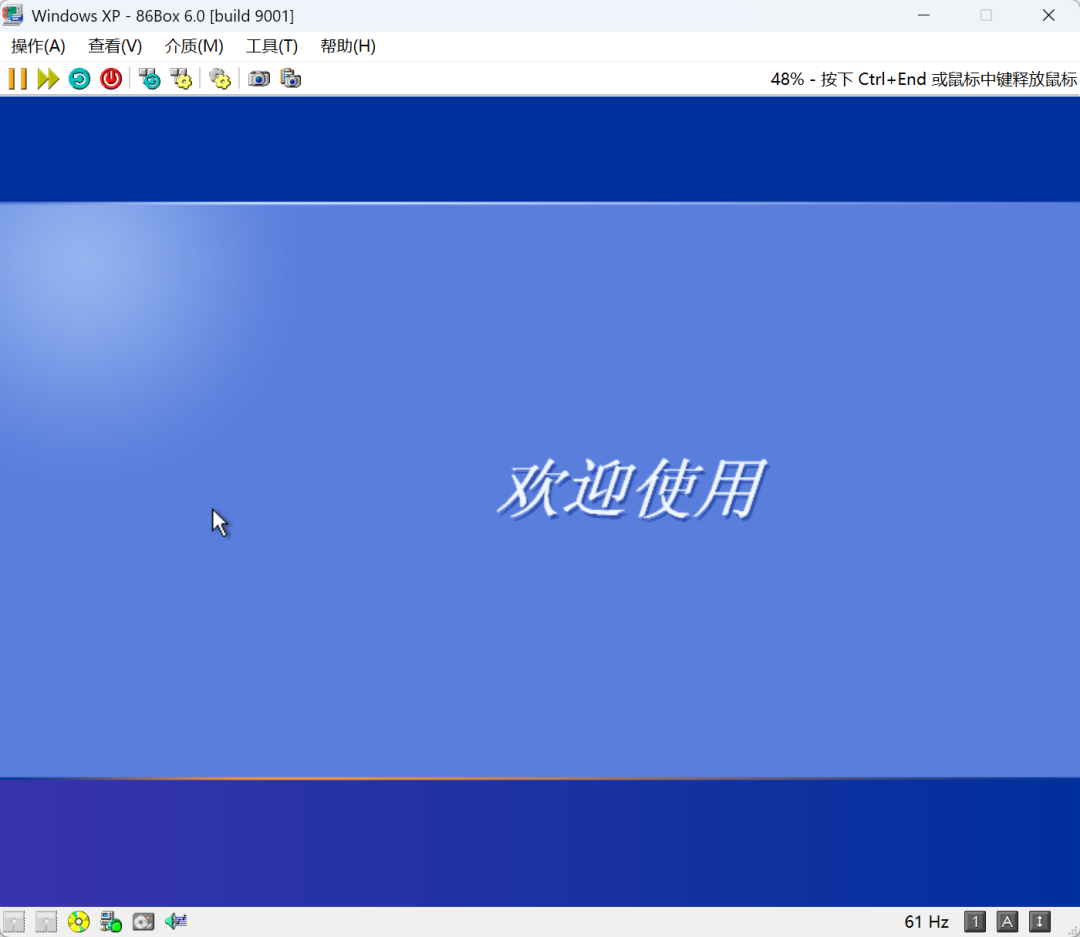Close the 86Box window
This screenshot has width=1080, height=937.
point(1048,15)
